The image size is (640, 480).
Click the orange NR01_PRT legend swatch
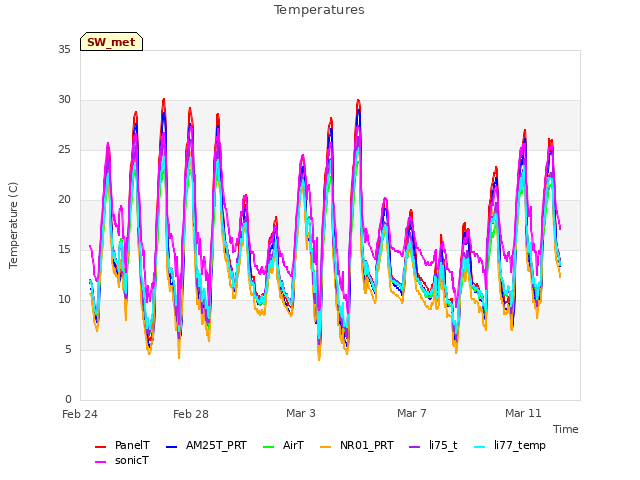325,447
